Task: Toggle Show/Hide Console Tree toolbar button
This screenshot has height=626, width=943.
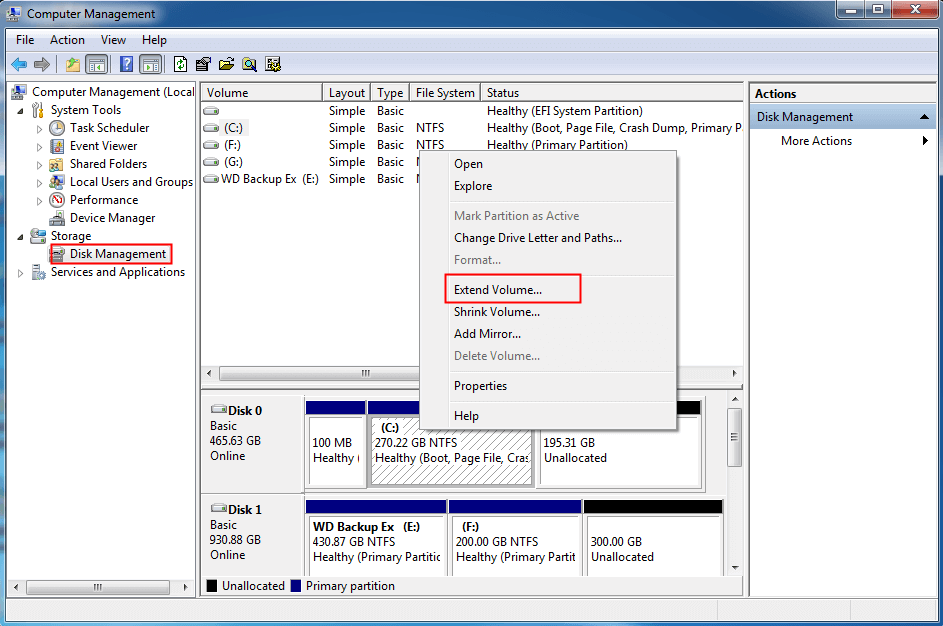Action: coord(97,64)
